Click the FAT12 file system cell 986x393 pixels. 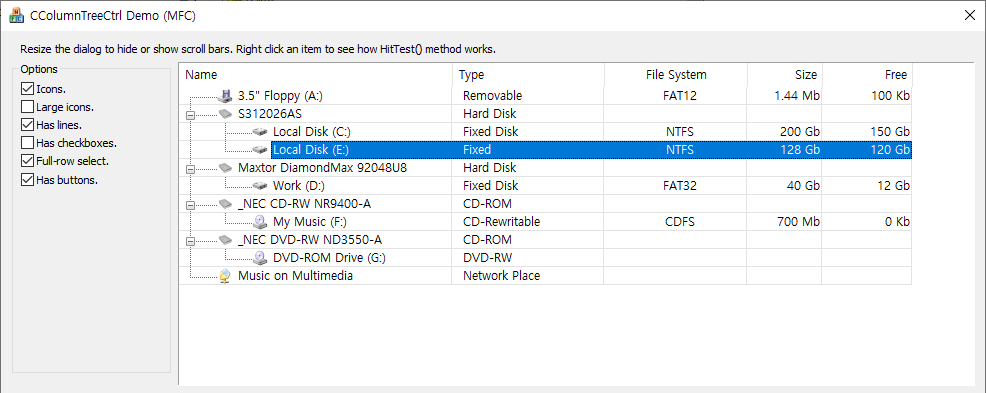[x=676, y=96]
